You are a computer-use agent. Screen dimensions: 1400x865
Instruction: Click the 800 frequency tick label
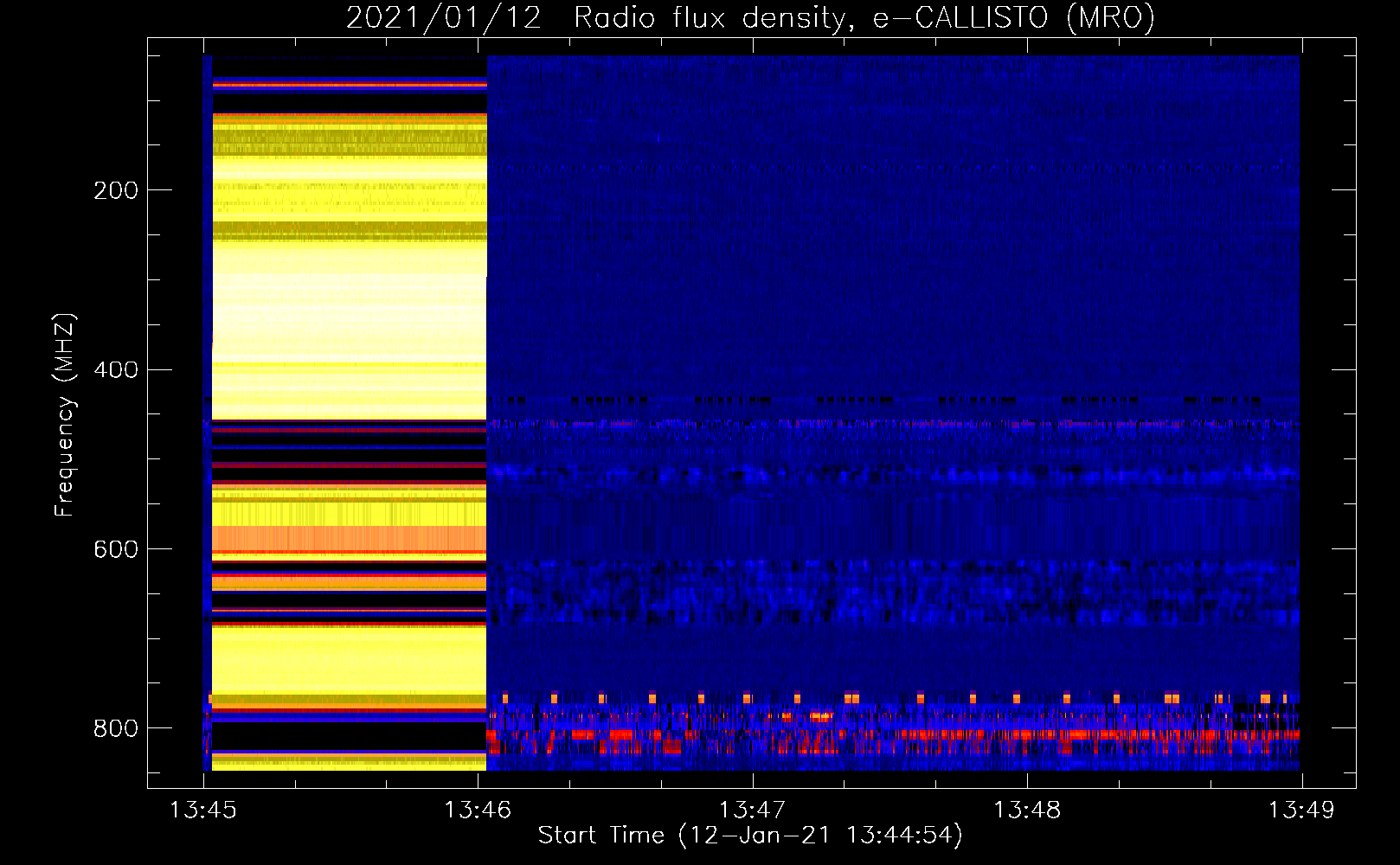pos(116,729)
